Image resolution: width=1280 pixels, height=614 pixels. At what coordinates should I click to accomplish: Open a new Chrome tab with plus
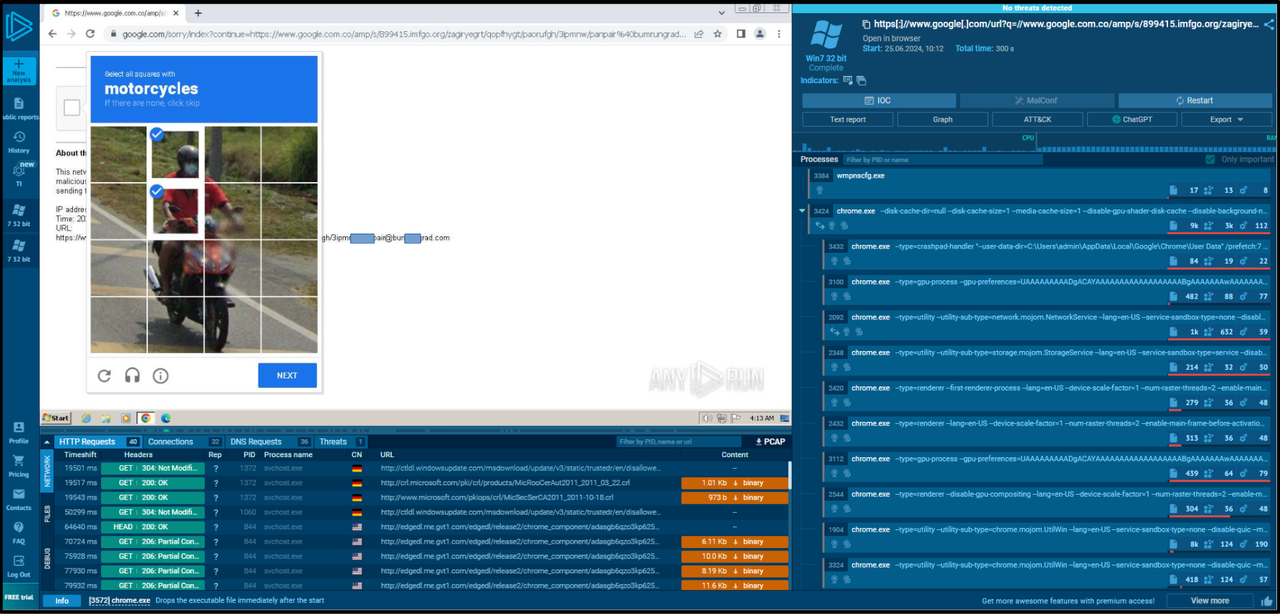click(x=198, y=13)
